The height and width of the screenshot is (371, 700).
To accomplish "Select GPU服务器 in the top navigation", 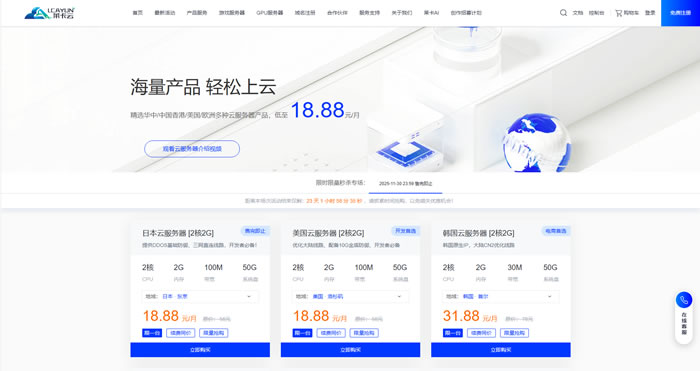I will pos(270,13).
